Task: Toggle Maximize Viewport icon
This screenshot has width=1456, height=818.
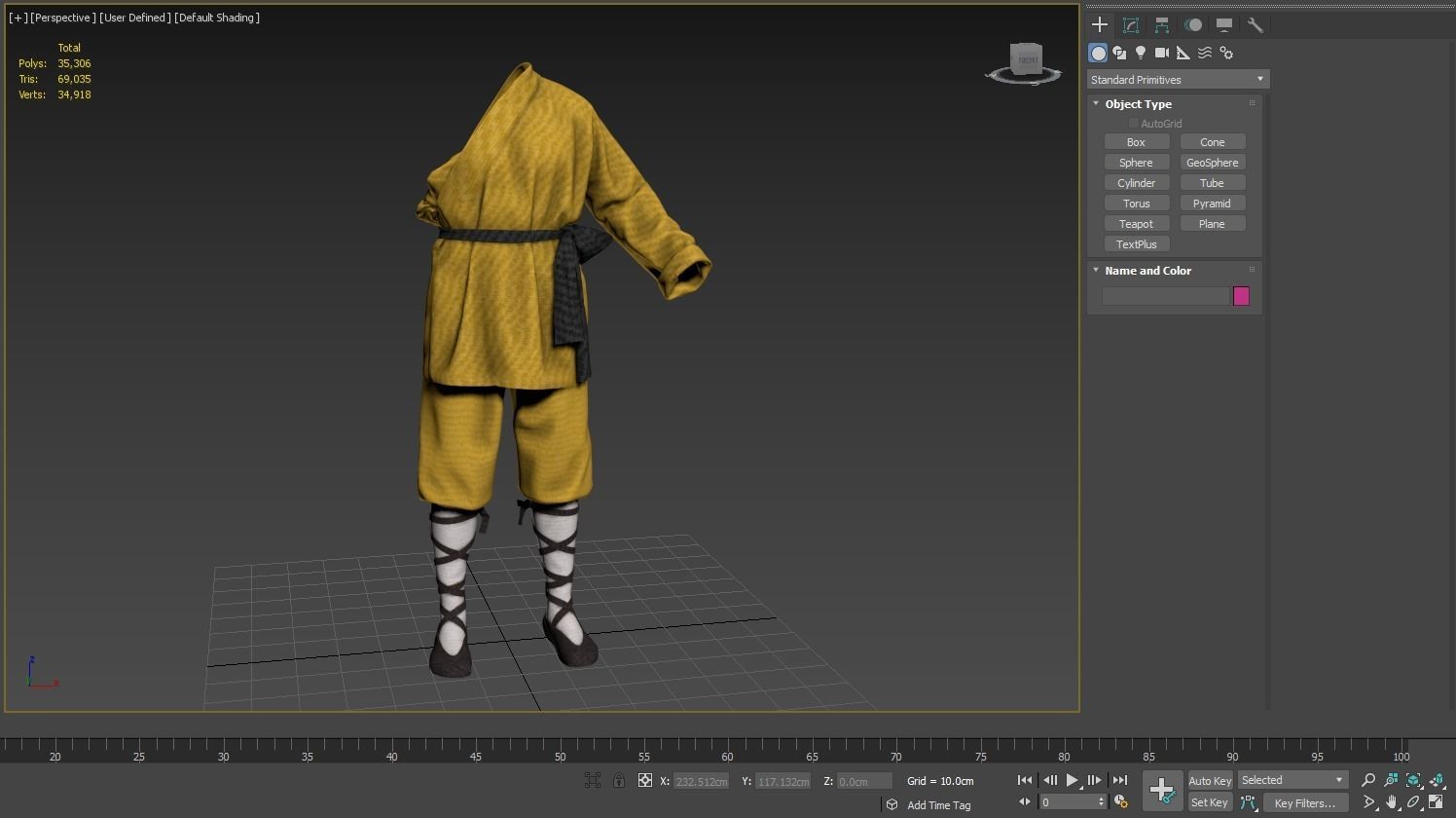Action: point(1437,802)
